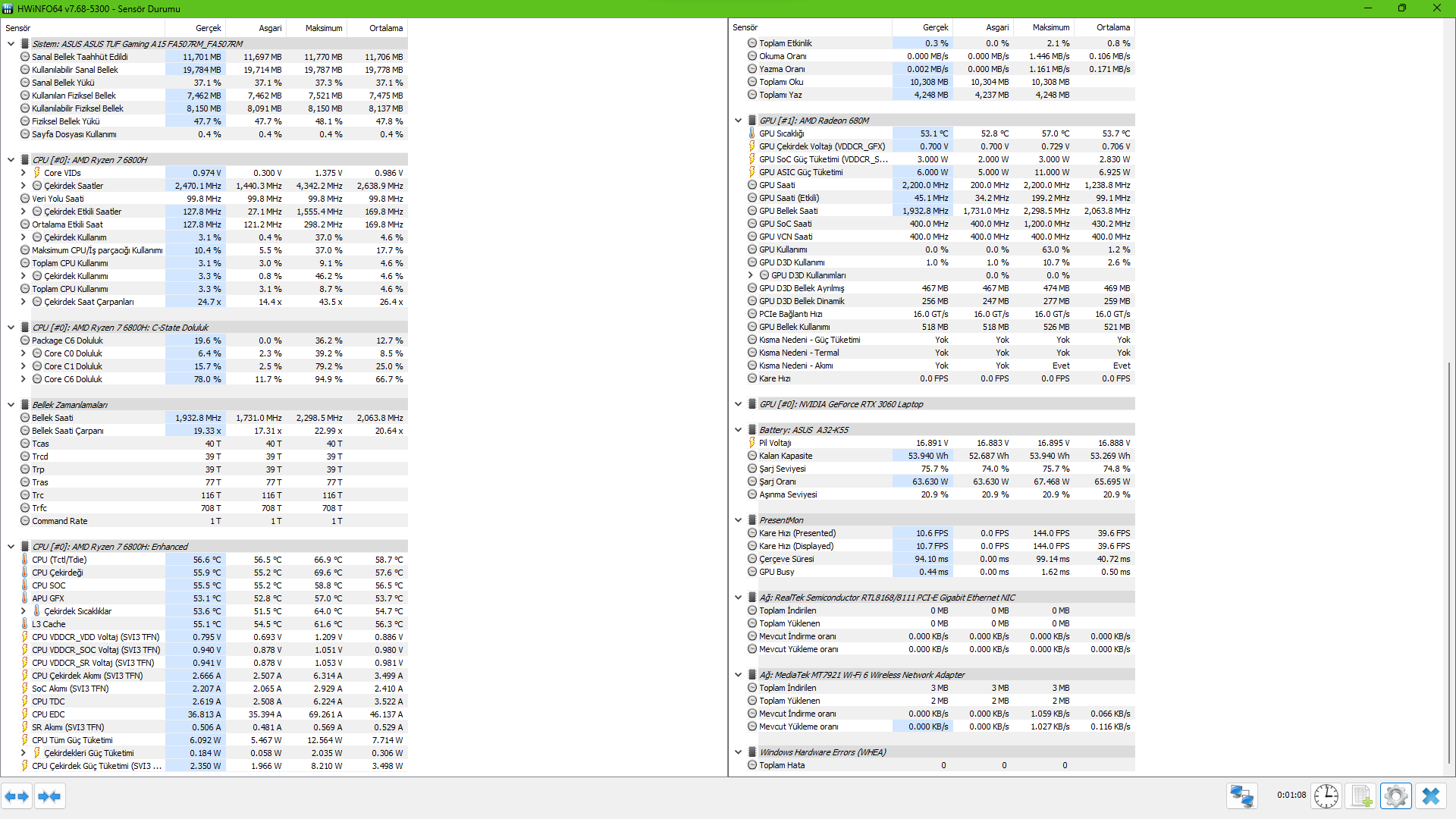Click the Maksimum column header in left panel

click(x=324, y=28)
